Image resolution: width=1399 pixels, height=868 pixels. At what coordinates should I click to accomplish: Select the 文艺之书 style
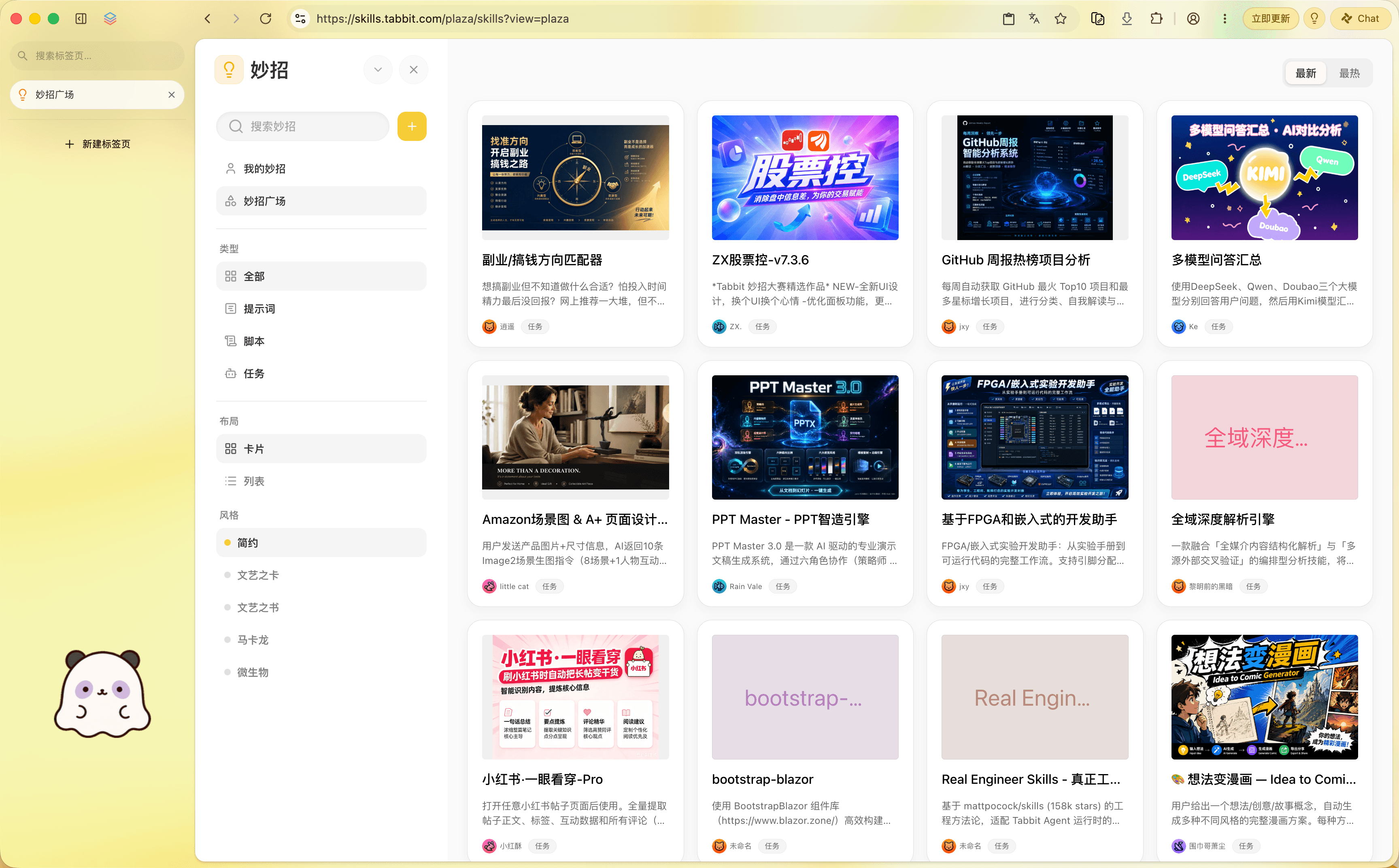pos(321,607)
